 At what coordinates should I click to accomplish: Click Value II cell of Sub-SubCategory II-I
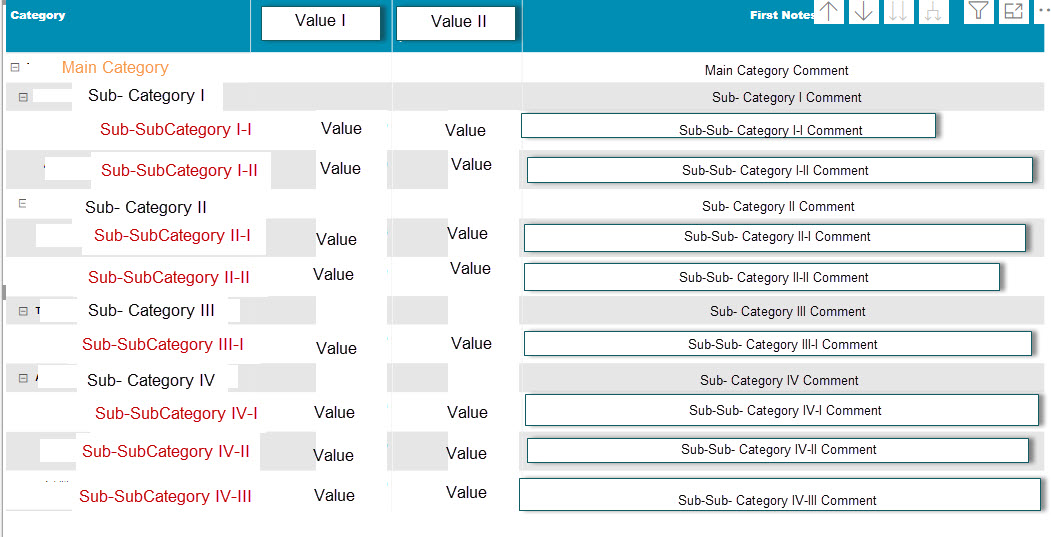(x=468, y=234)
